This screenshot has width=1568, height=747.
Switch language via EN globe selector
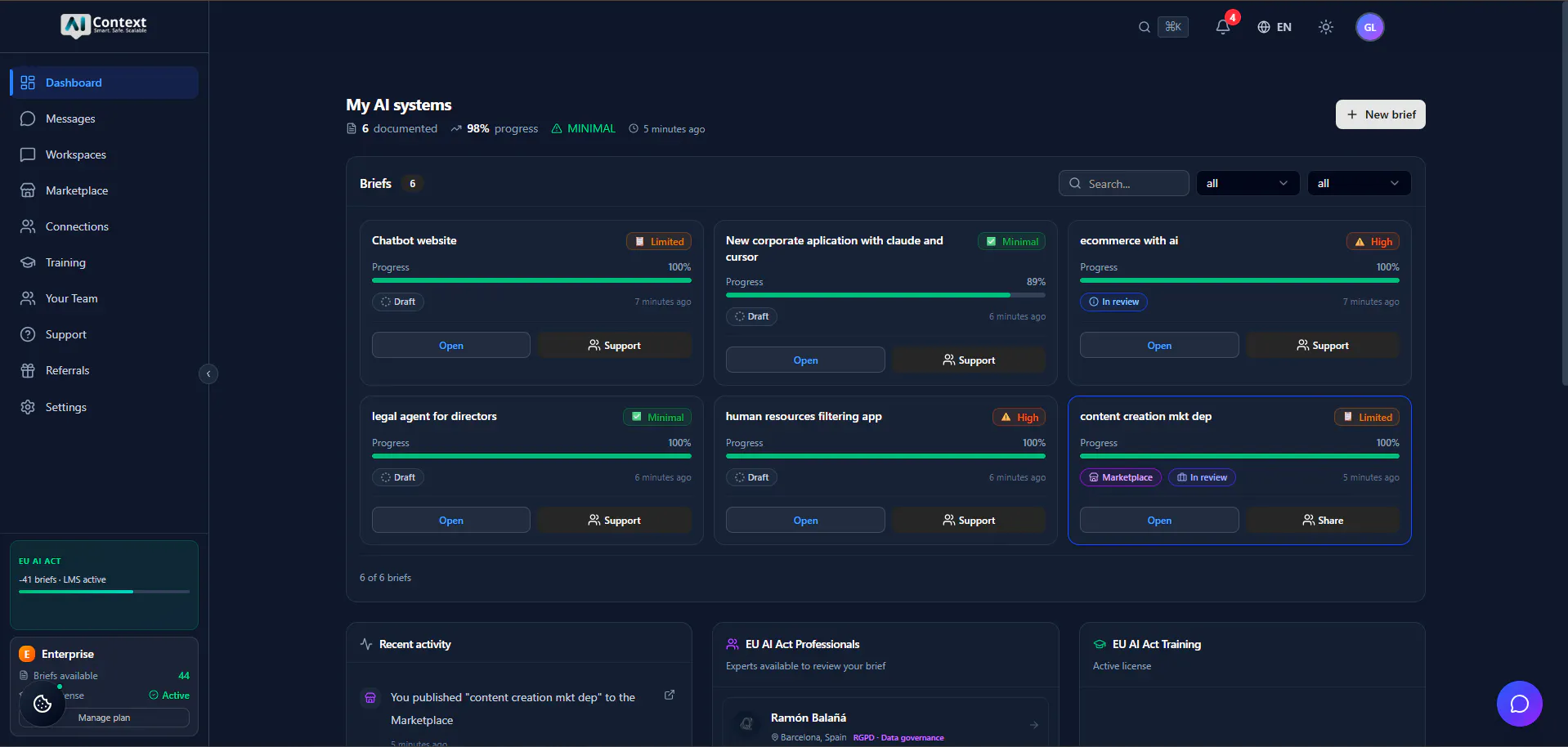tap(1275, 27)
